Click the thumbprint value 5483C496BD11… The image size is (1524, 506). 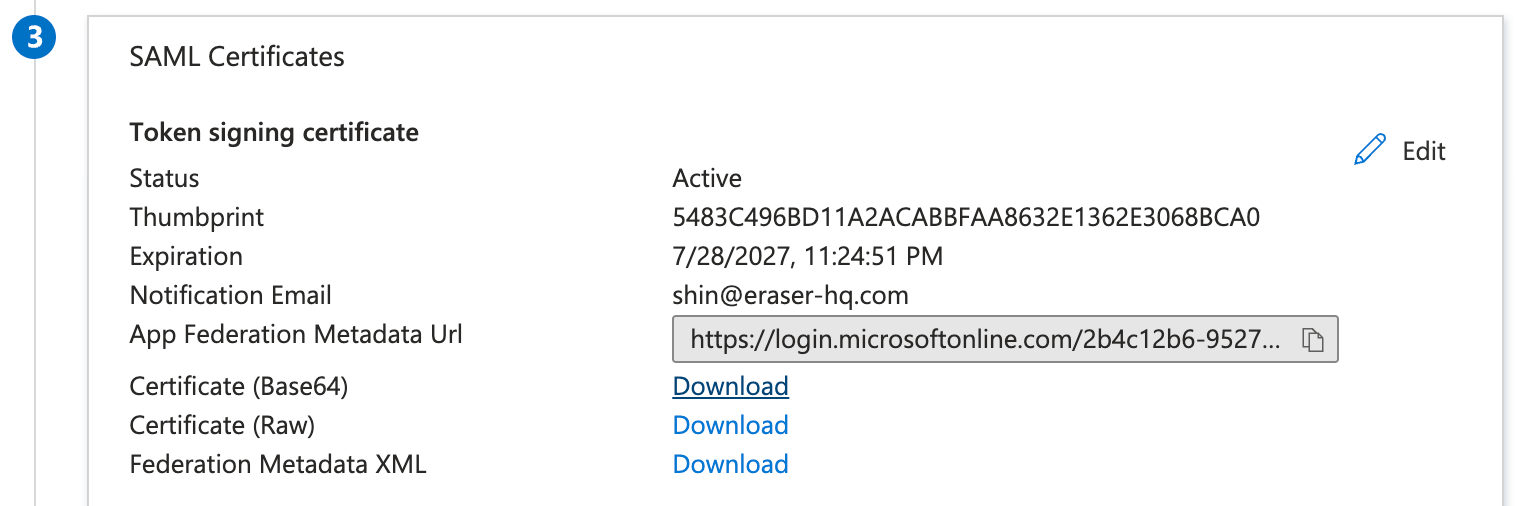point(966,217)
